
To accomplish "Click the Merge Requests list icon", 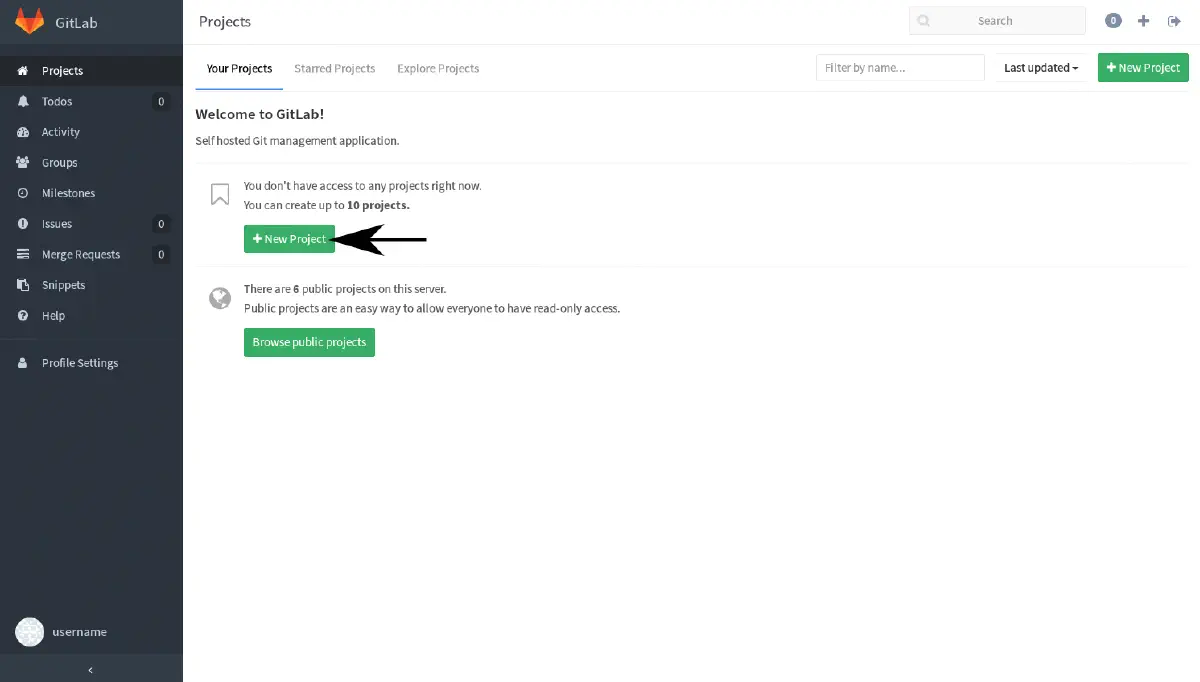I will (22, 254).
